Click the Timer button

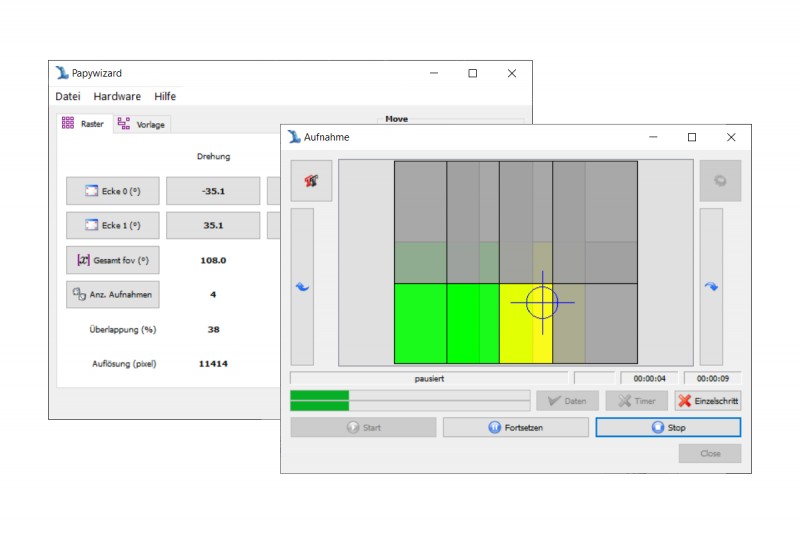point(636,401)
